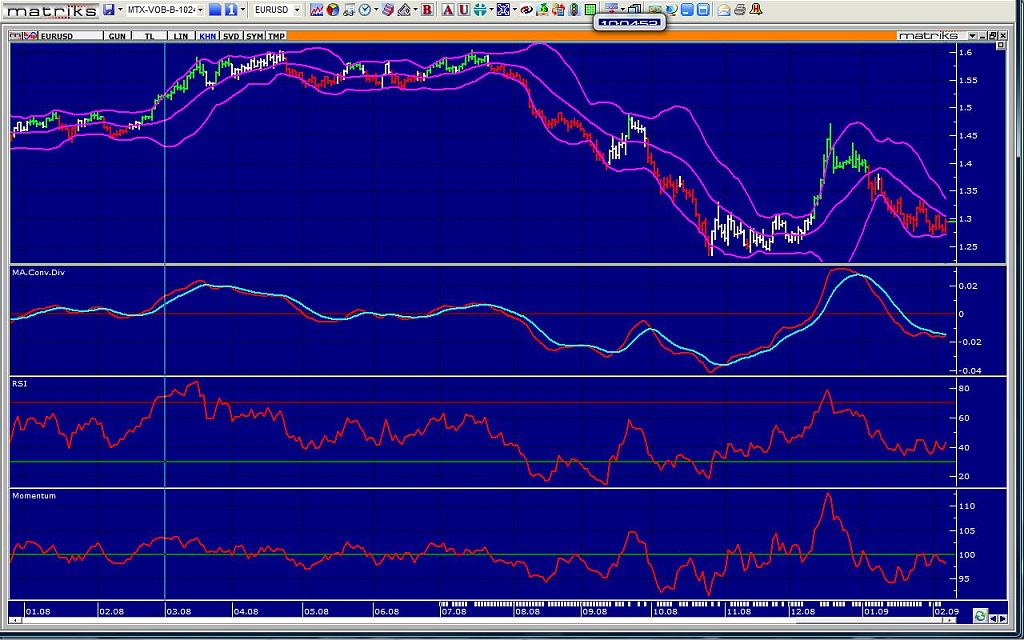The width and height of the screenshot is (1024, 640).
Task: Click the SYM button in chart header
Action: 254,36
